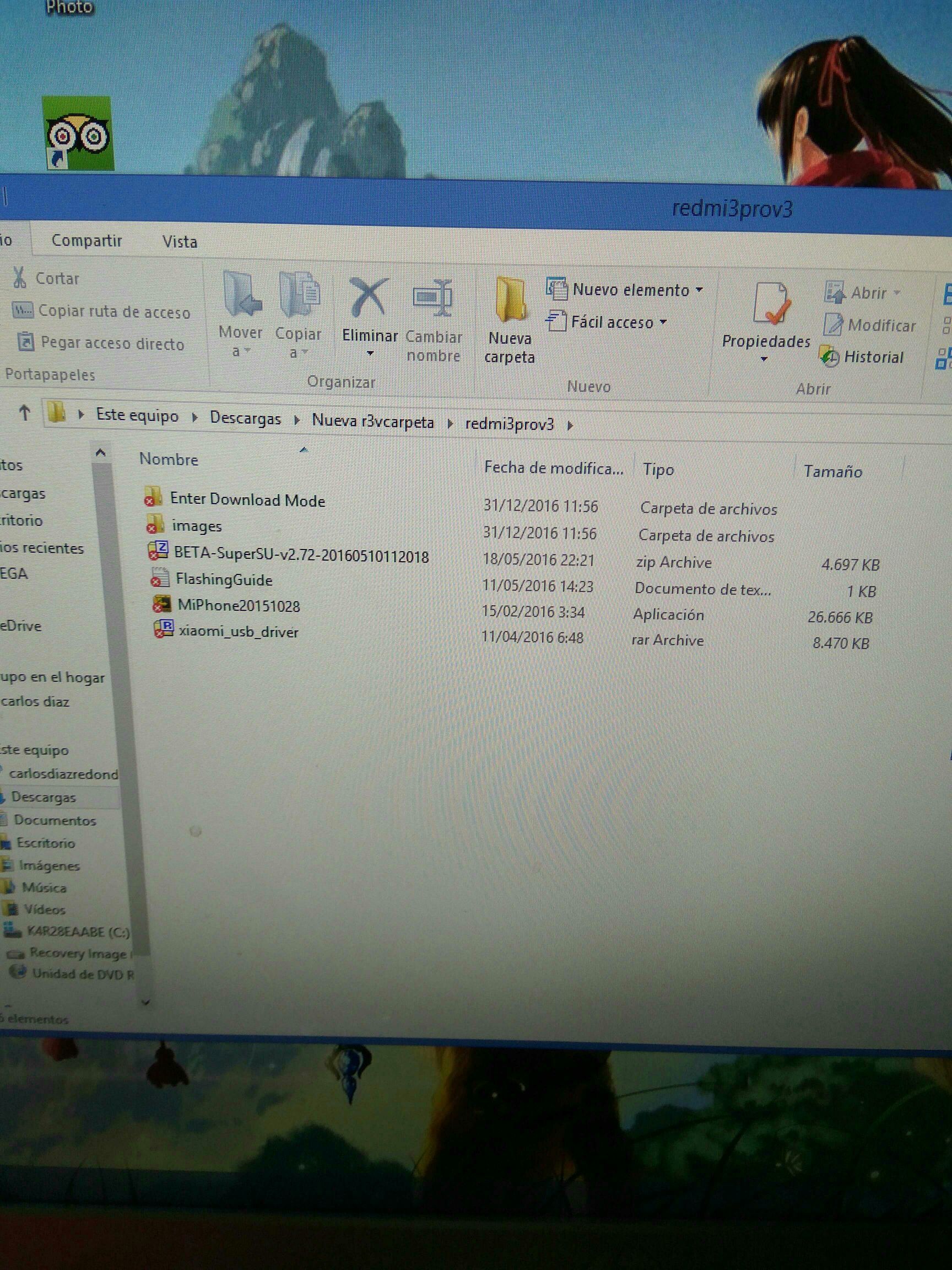Expand the Abrir dropdown arrow
Image resolution: width=952 pixels, height=1270 pixels.
click(x=896, y=293)
